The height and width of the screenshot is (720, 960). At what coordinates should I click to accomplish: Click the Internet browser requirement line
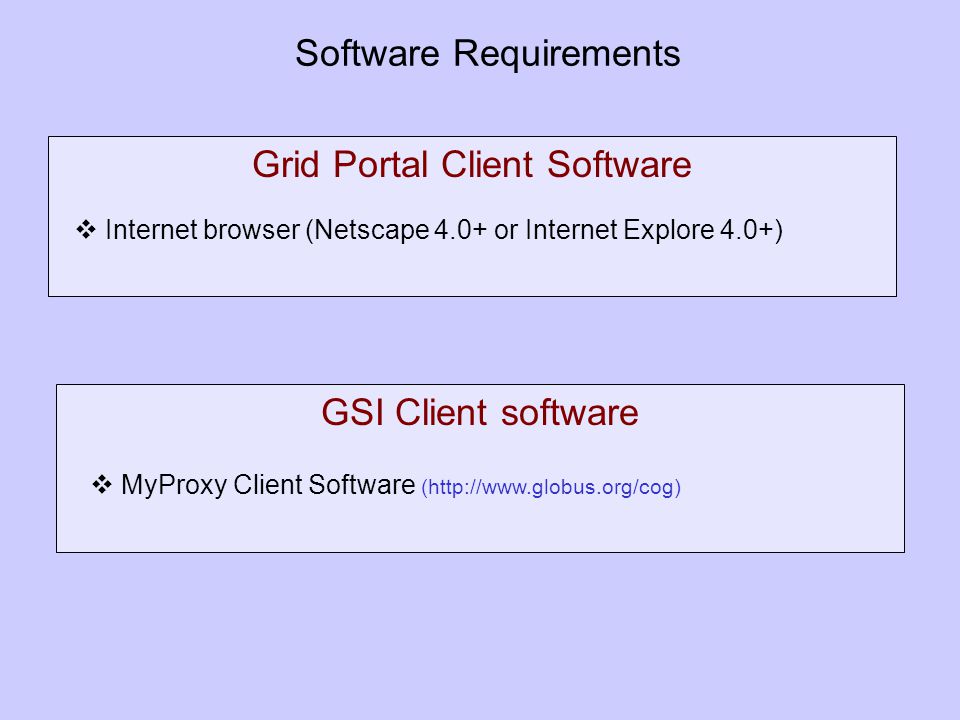[x=444, y=230]
